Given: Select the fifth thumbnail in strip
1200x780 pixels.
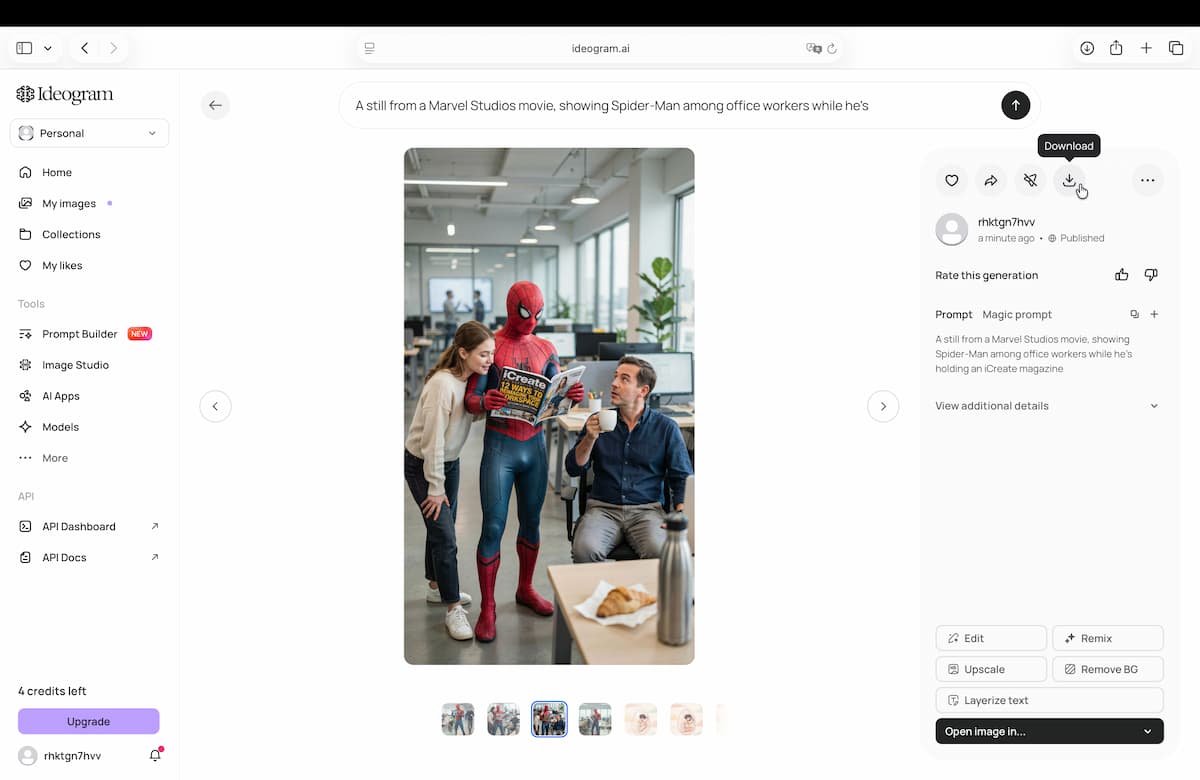Looking at the screenshot, I should click(x=641, y=719).
